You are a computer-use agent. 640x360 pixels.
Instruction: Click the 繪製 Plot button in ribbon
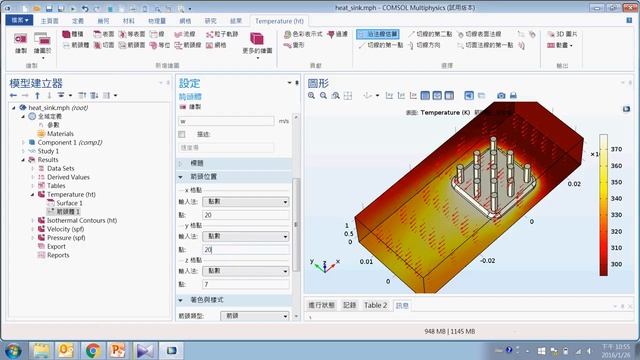coord(20,43)
